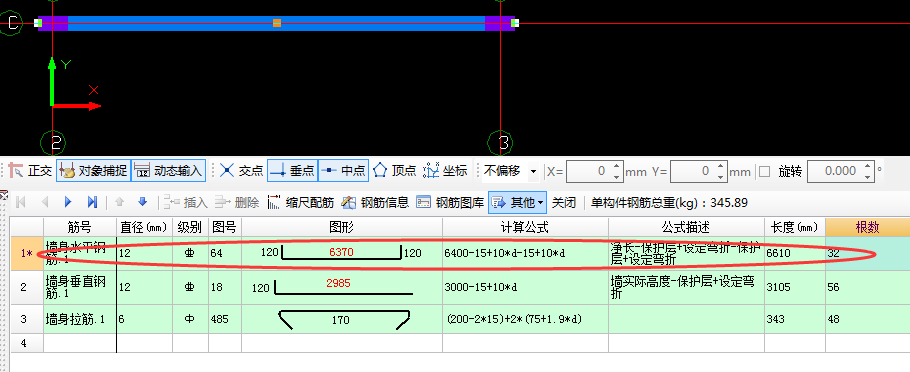Click figure number cell 485
Image resolution: width=910 pixels, height=372 pixels.
[225, 319]
